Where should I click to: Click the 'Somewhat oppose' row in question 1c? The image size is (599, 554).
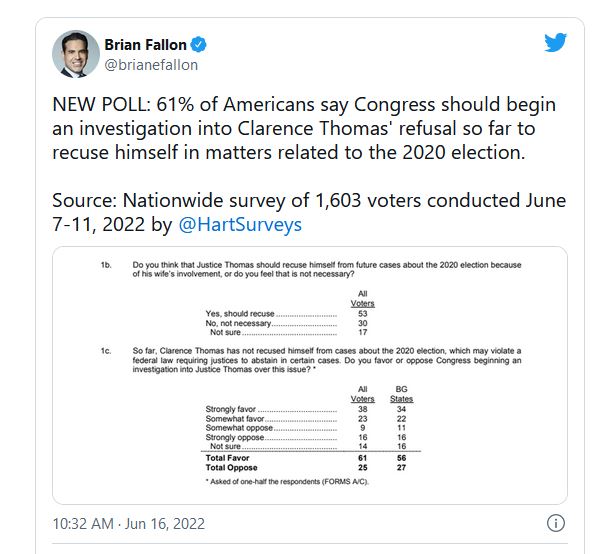tap(306, 428)
